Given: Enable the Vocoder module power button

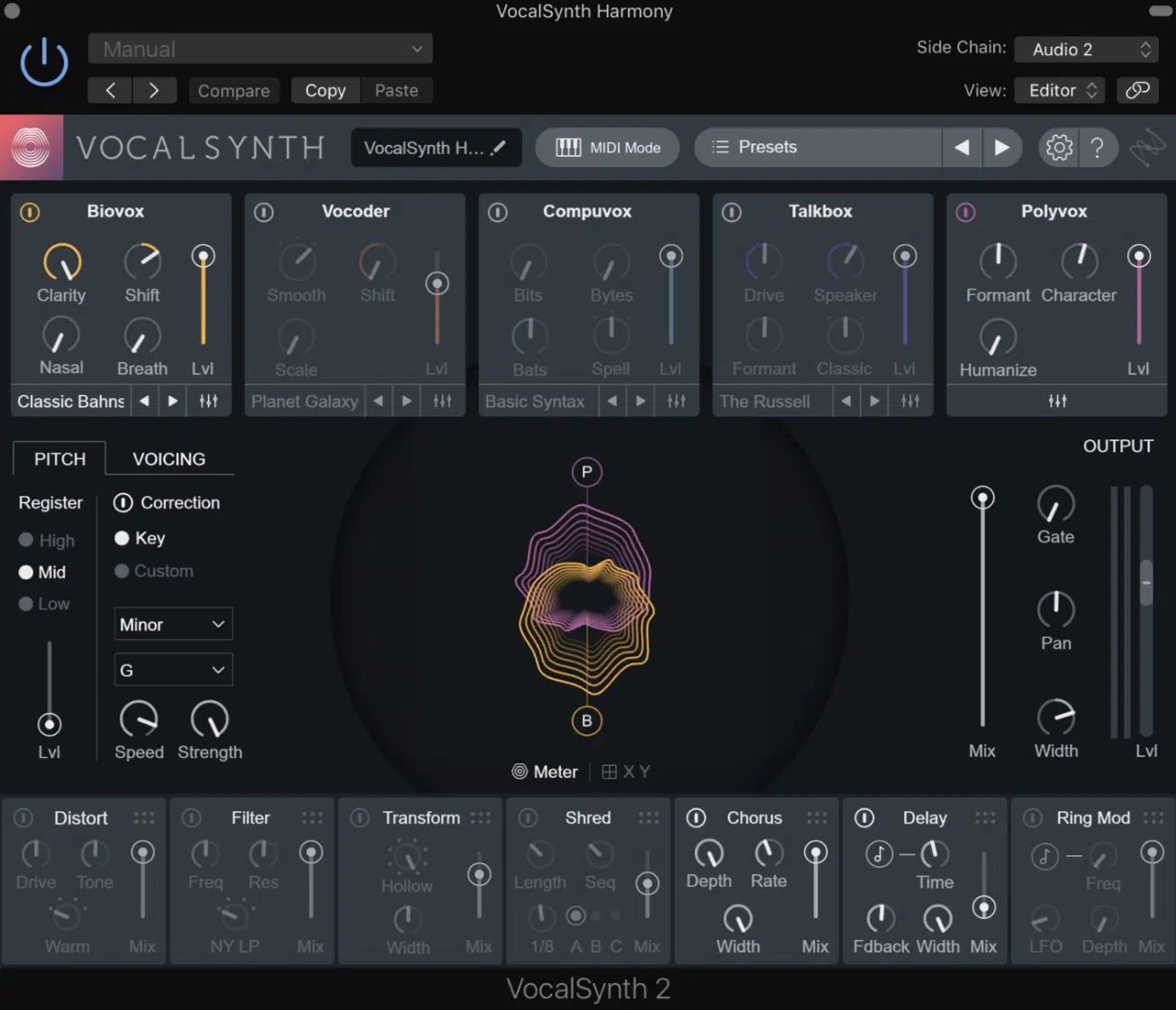Looking at the screenshot, I should (264, 212).
